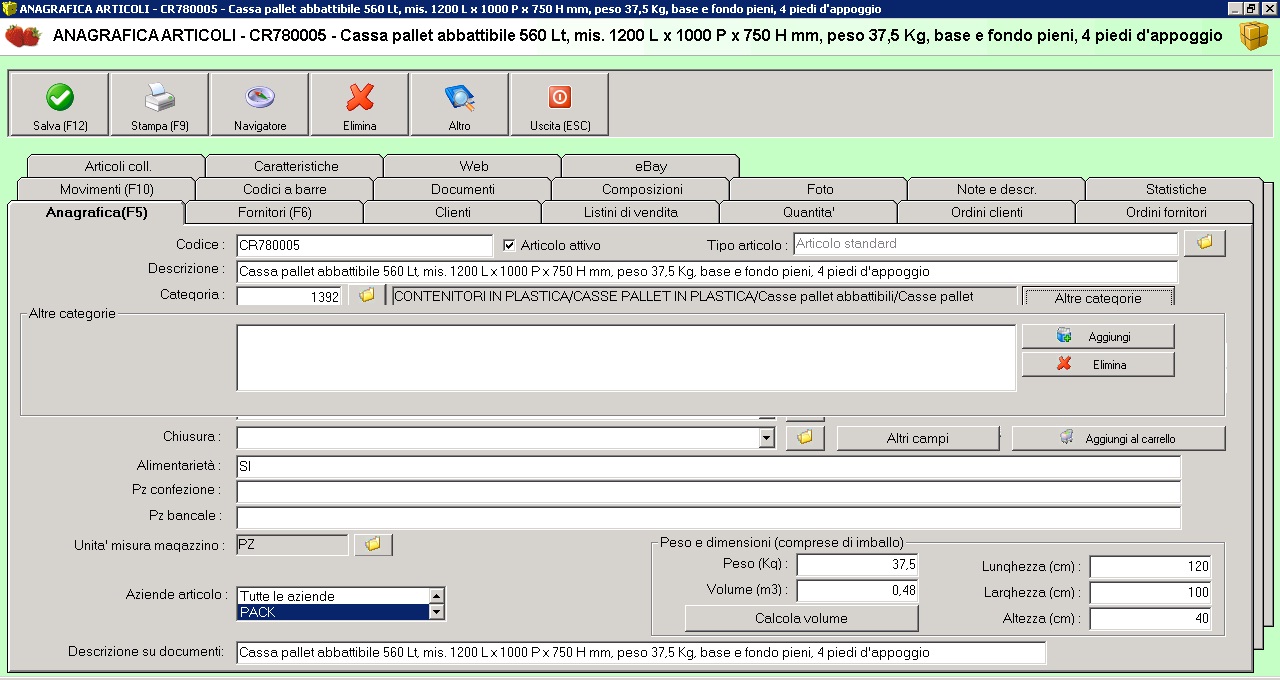Save the article with Salva (F12)
Screen dimensions: 1280x680
point(59,104)
